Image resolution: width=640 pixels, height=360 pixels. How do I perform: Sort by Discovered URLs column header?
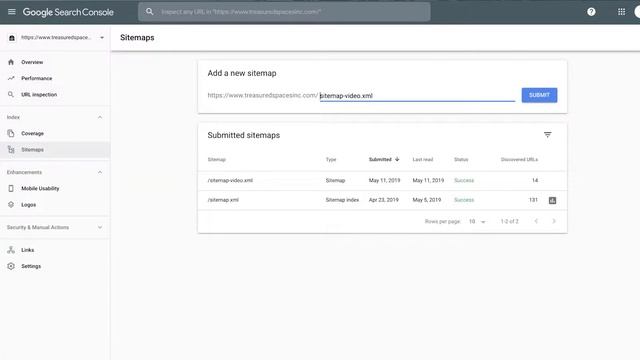(x=519, y=160)
